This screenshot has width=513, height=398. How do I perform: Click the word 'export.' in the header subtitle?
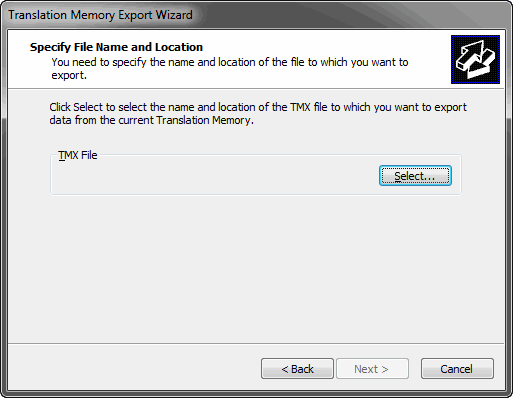click(69, 76)
